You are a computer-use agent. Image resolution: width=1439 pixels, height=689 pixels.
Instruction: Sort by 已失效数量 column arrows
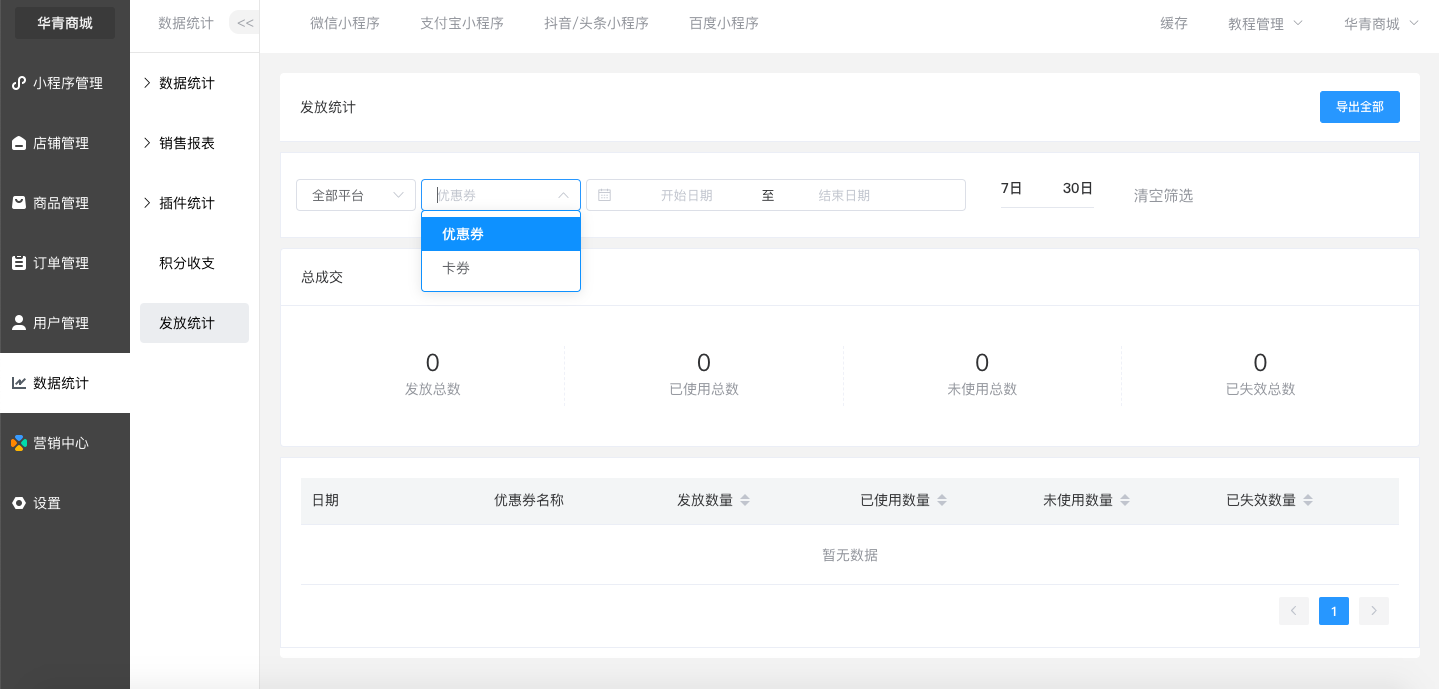pos(1308,500)
